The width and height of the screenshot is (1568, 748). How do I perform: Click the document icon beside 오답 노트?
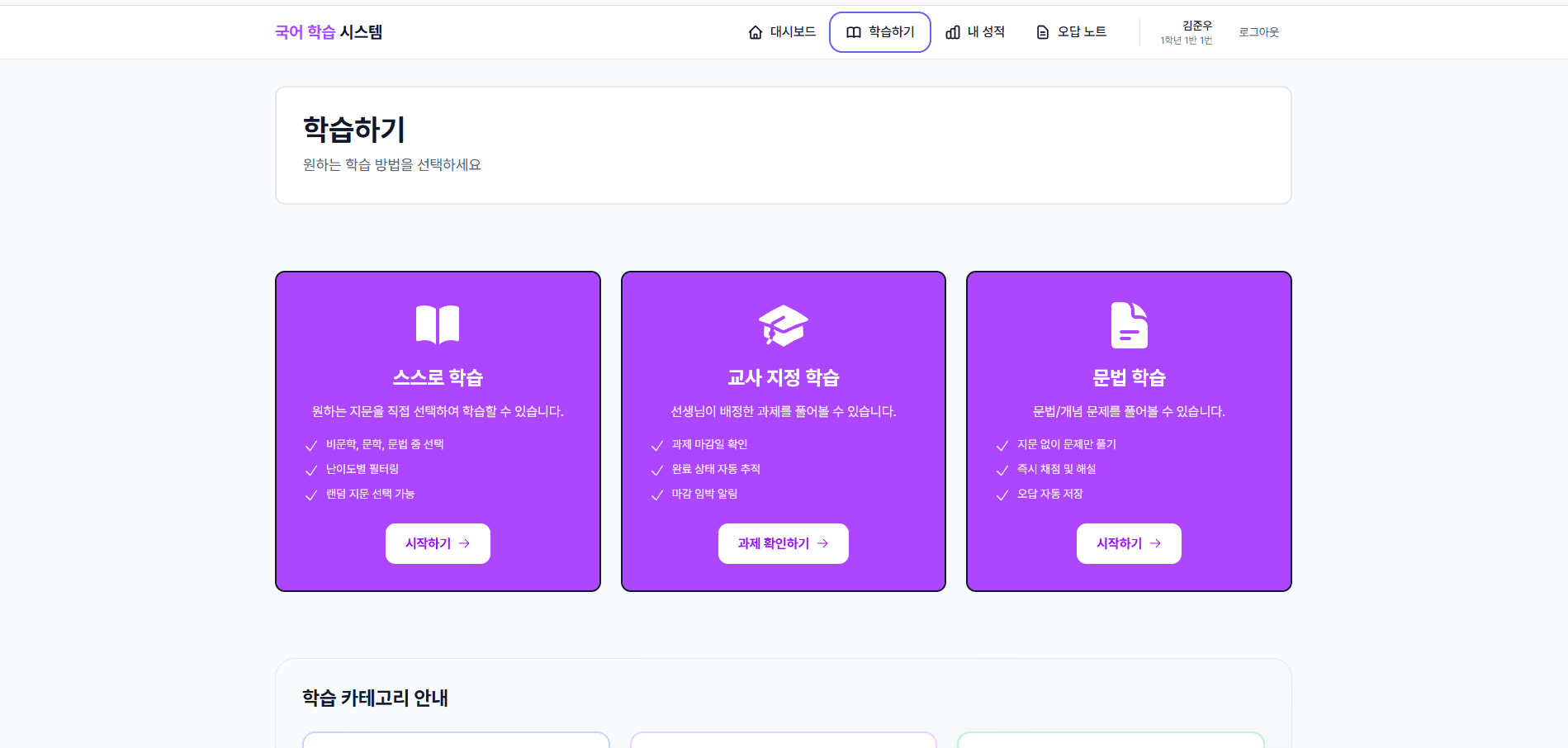pos(1040,32)
